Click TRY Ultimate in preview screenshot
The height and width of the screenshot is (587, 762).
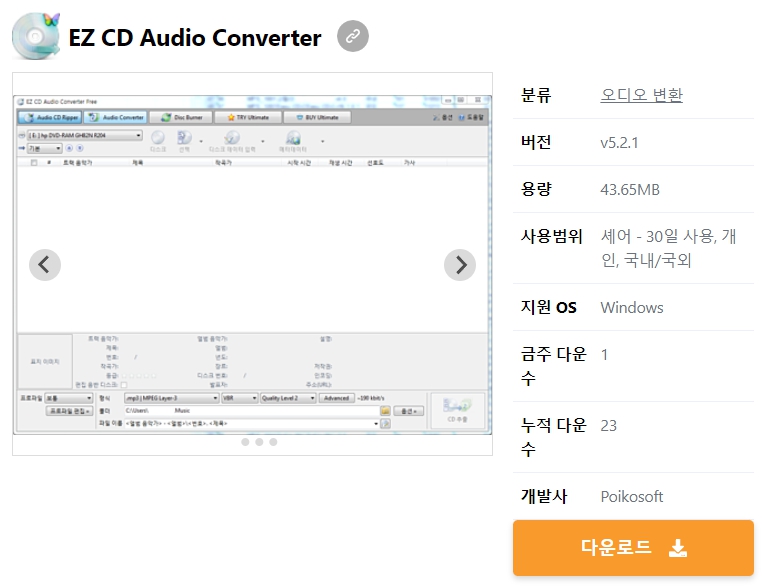[248, 118]
